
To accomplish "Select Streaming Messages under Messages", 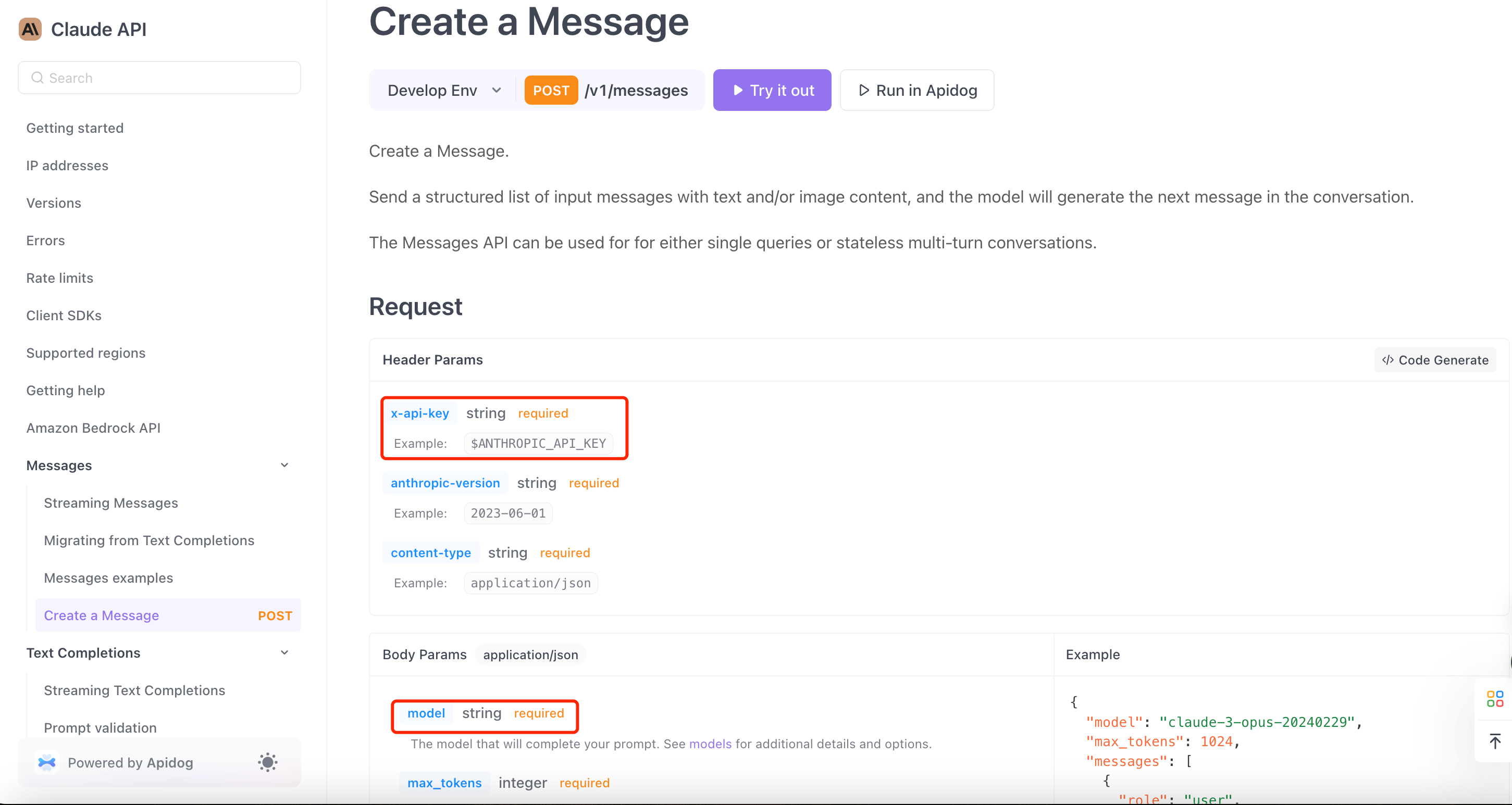I will point(111,503).
